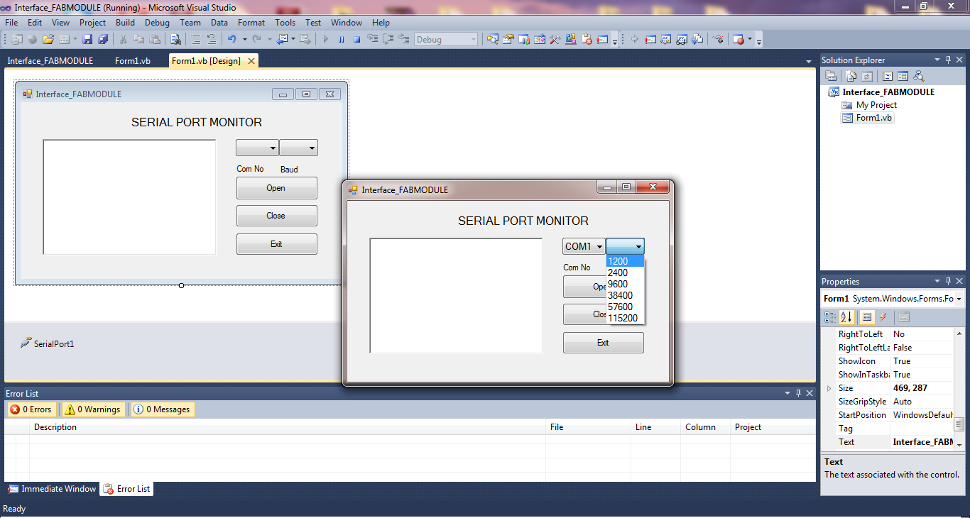Toggle the Warnings filter in Error List
This screenshot has width=970, height=518.
pos(93,409)
